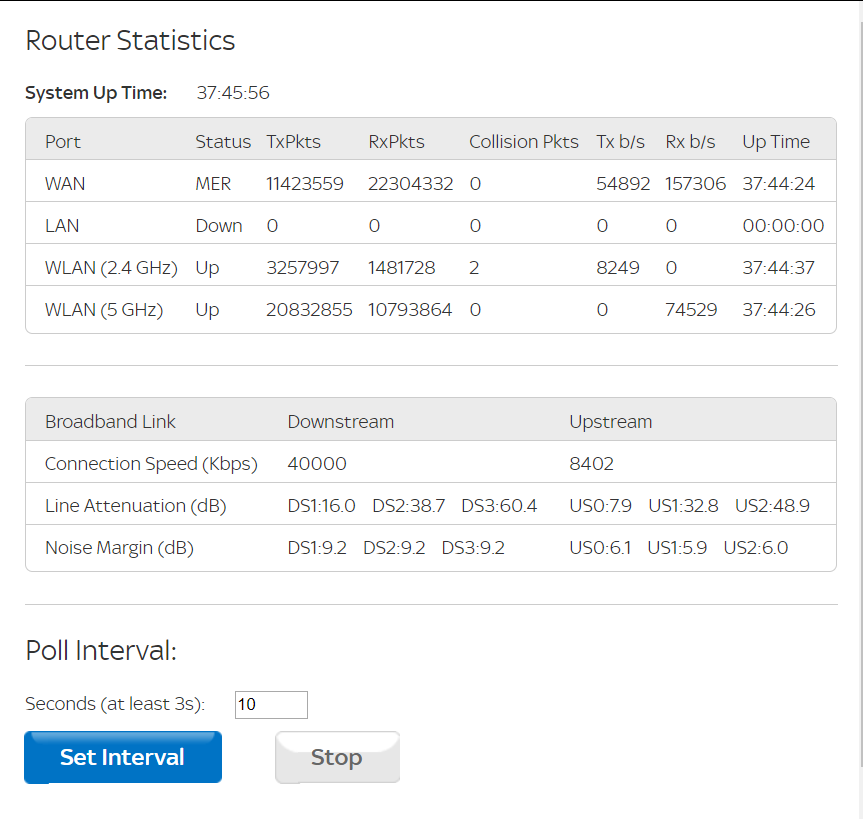Screen dimensions: 863x819
Task: Select the Downstream column header
Action: (x=340, y=421)
